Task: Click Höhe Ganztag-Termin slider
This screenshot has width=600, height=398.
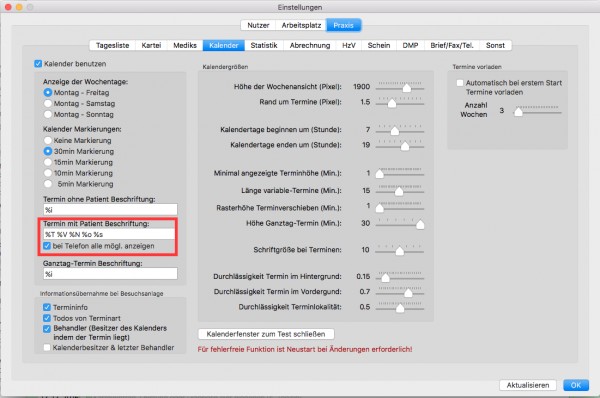Action: coord(400,223)
